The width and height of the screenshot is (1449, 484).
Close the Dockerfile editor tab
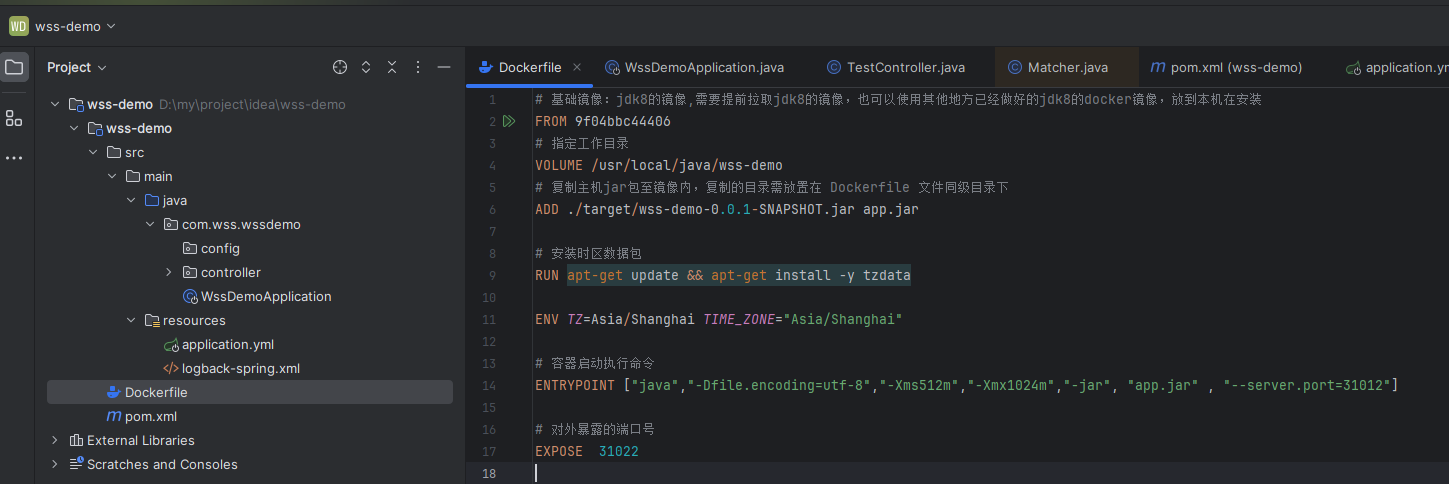tap(577, 67)
